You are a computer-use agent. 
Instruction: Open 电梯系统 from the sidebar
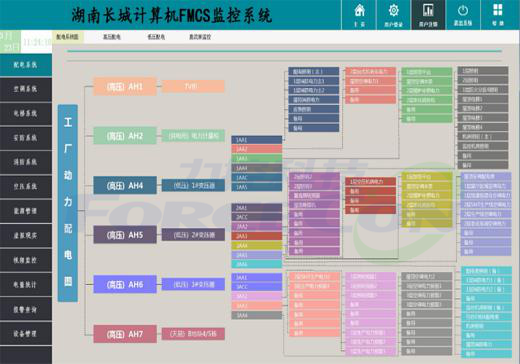pos(26,114)
